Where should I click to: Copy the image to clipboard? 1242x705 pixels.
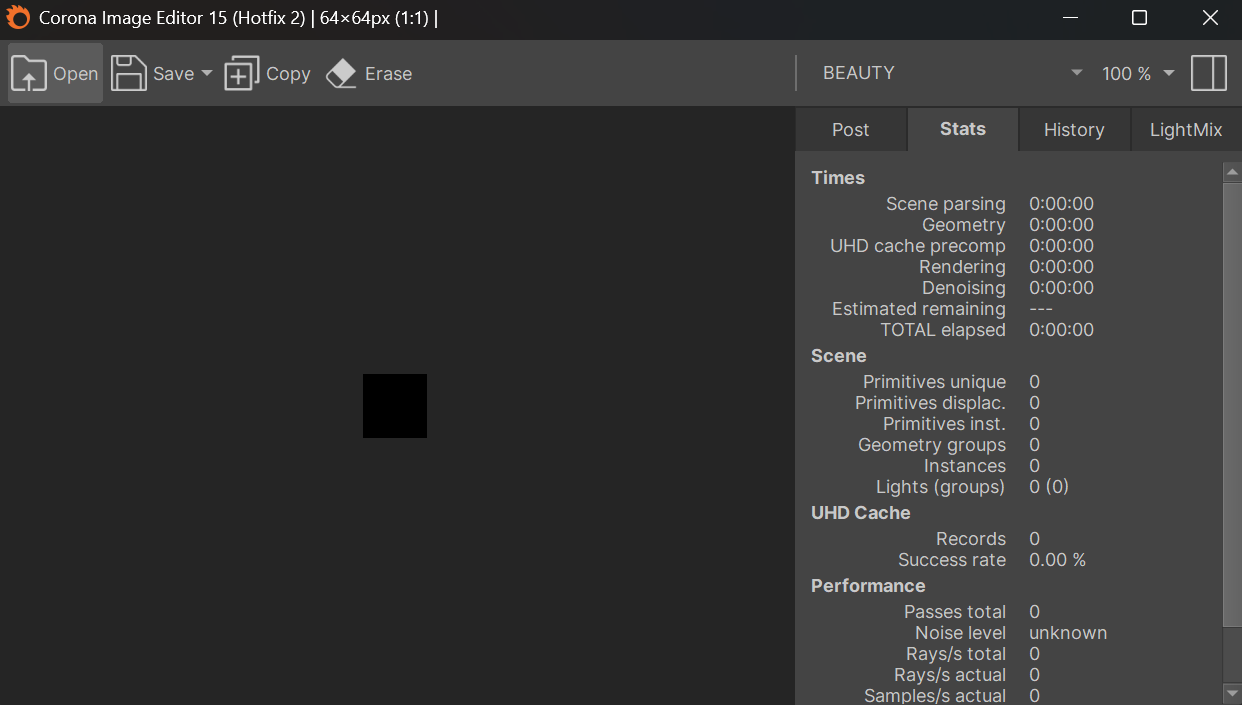coord(267,73)
